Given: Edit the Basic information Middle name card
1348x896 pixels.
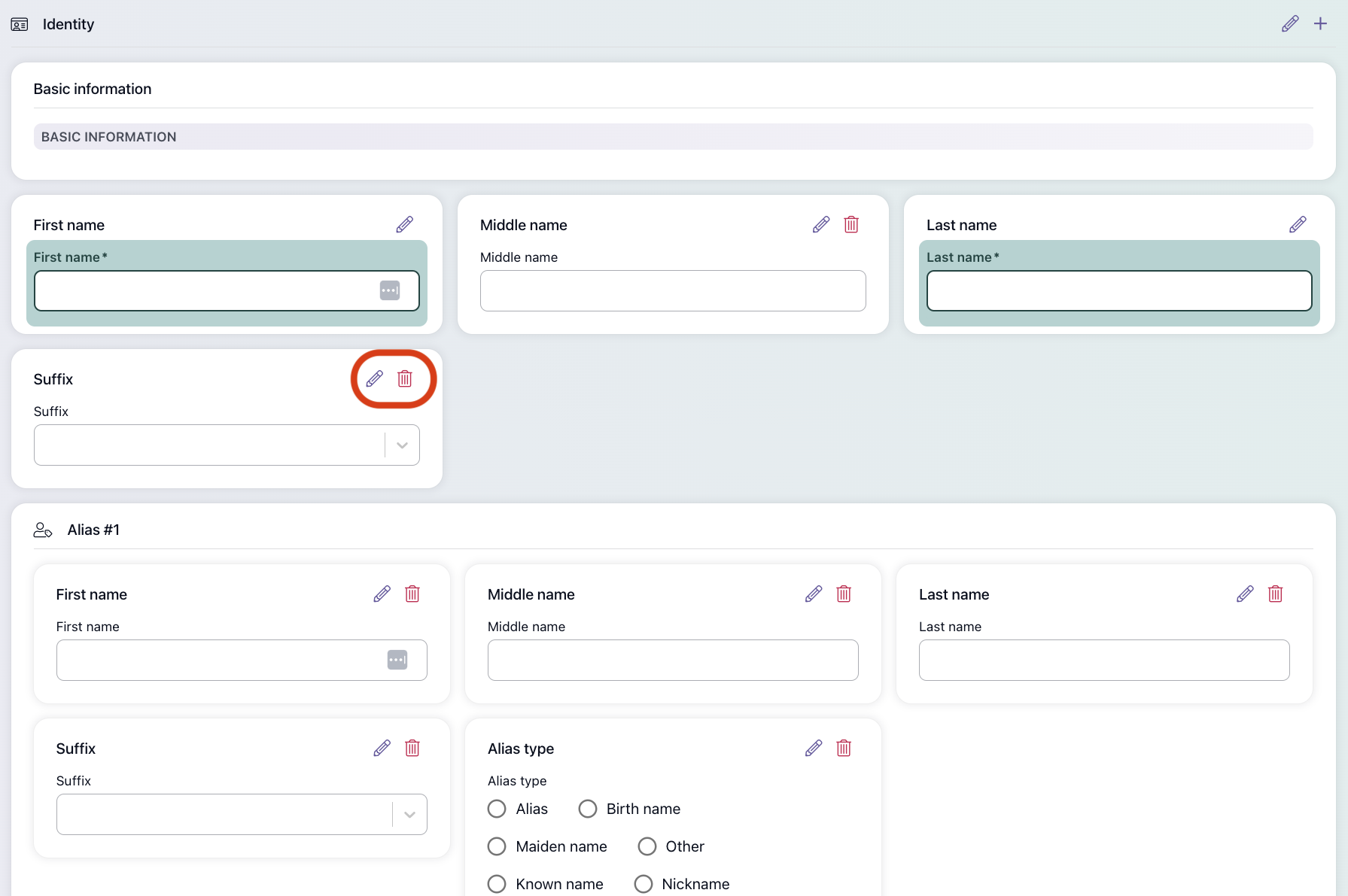Looking at the screenshot, I should click(x=821, y=224).
